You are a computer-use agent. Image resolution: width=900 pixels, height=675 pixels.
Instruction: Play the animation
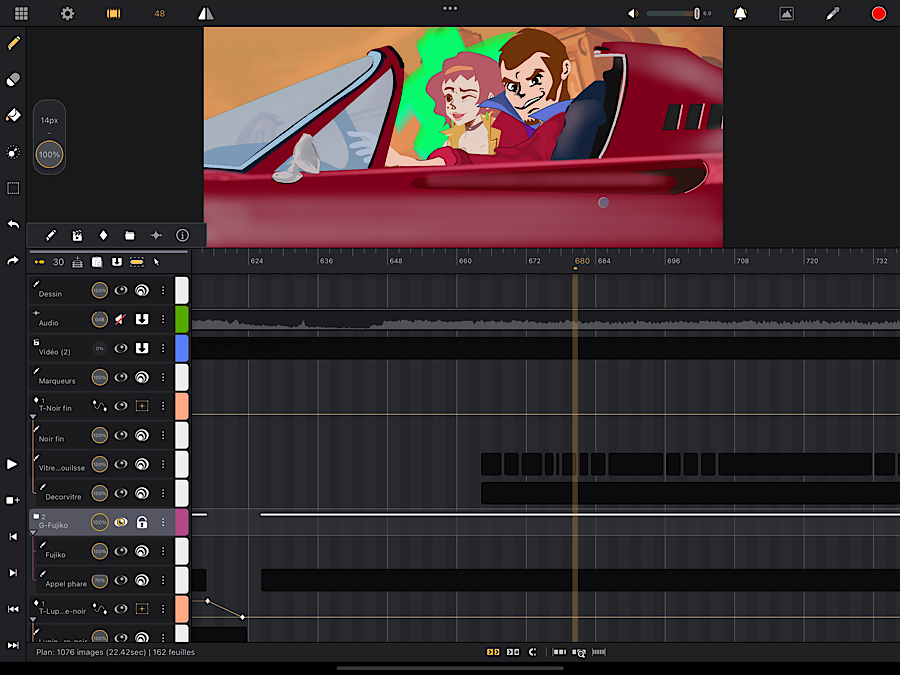12,464
